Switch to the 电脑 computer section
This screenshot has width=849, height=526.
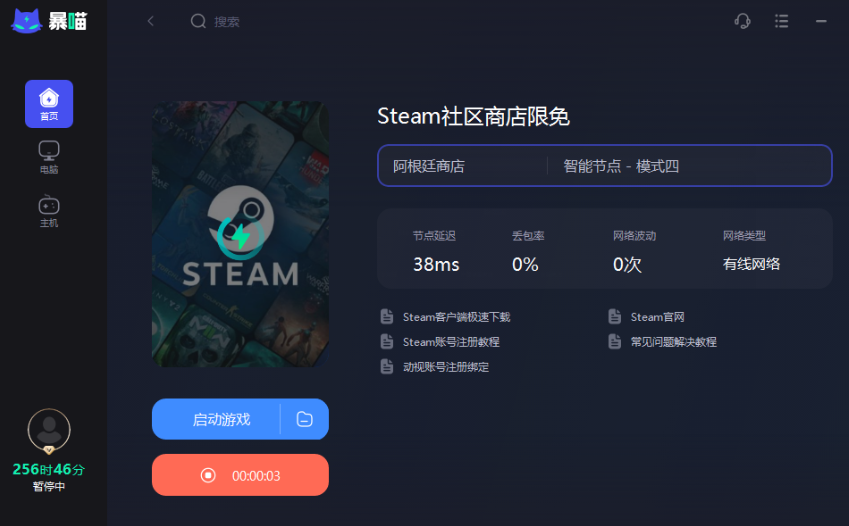pos(49,157)
